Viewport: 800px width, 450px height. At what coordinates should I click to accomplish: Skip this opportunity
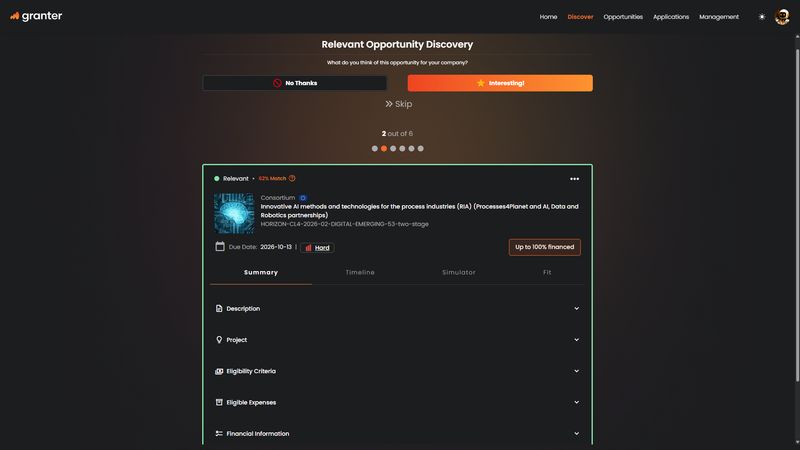click(398, 104)
